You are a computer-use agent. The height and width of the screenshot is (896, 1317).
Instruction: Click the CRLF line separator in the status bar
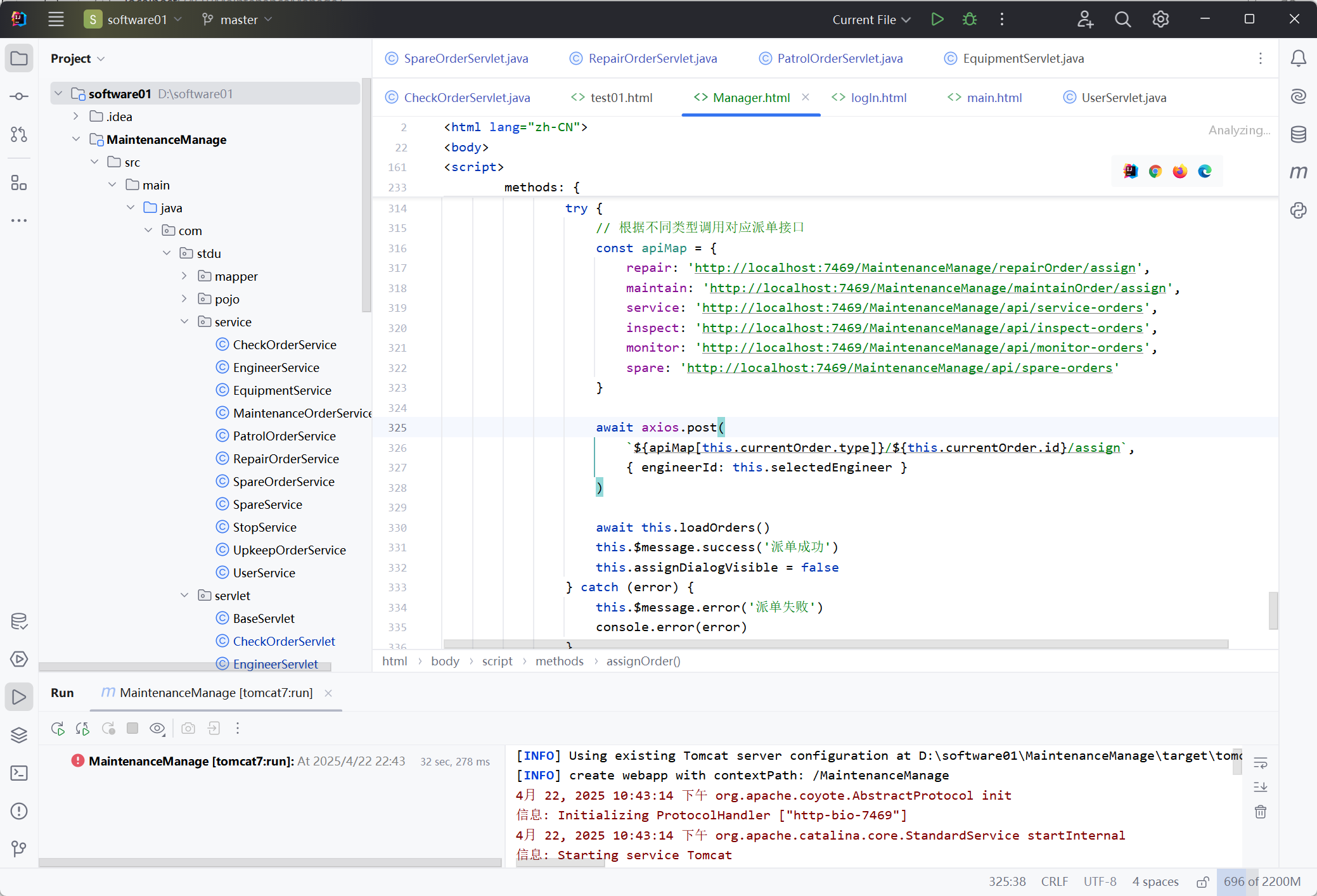tap(1054, 882)
